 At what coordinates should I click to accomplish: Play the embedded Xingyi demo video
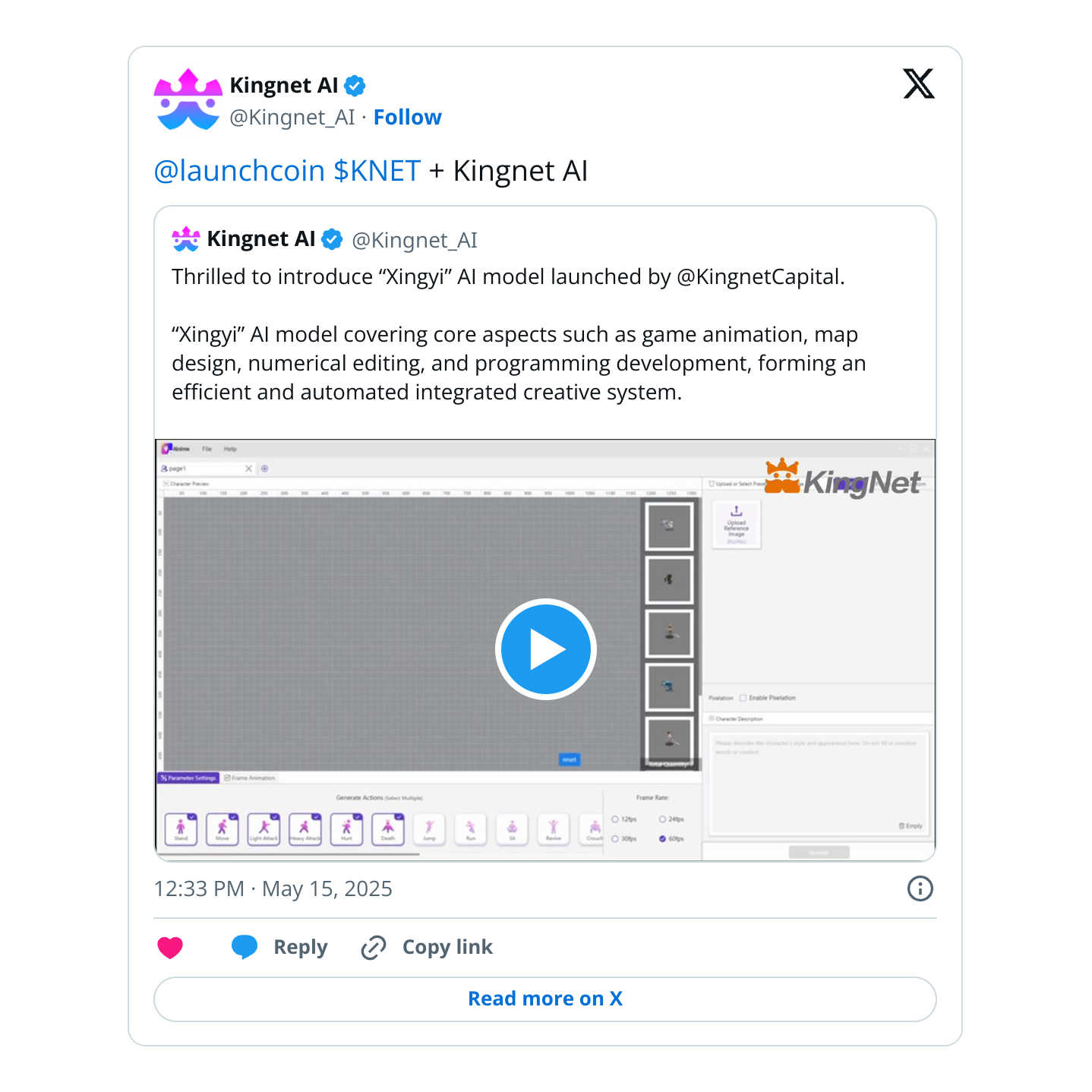pyautogui.click(x=545, y=649)
